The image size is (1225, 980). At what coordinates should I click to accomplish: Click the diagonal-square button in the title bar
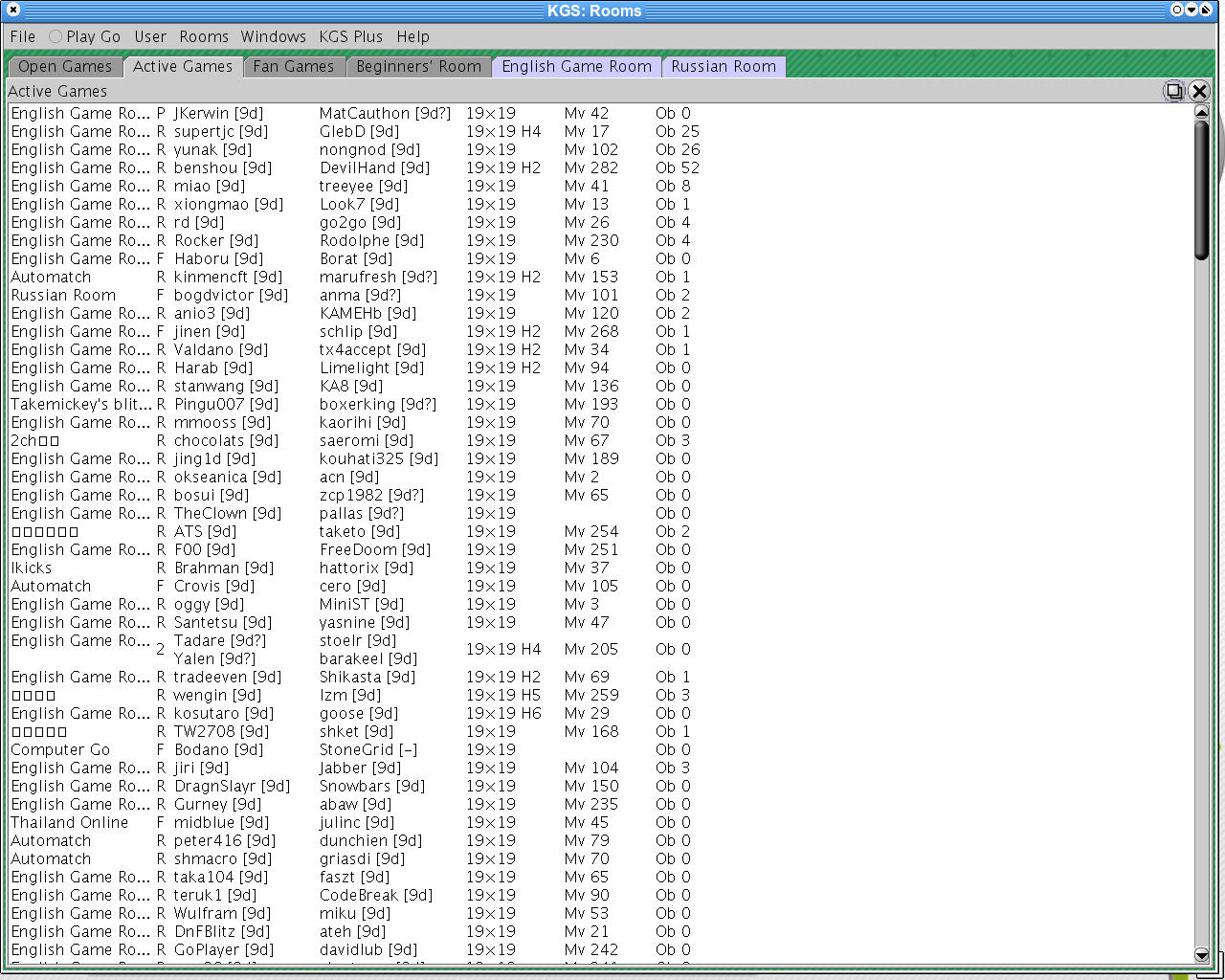click(1207, 10)
